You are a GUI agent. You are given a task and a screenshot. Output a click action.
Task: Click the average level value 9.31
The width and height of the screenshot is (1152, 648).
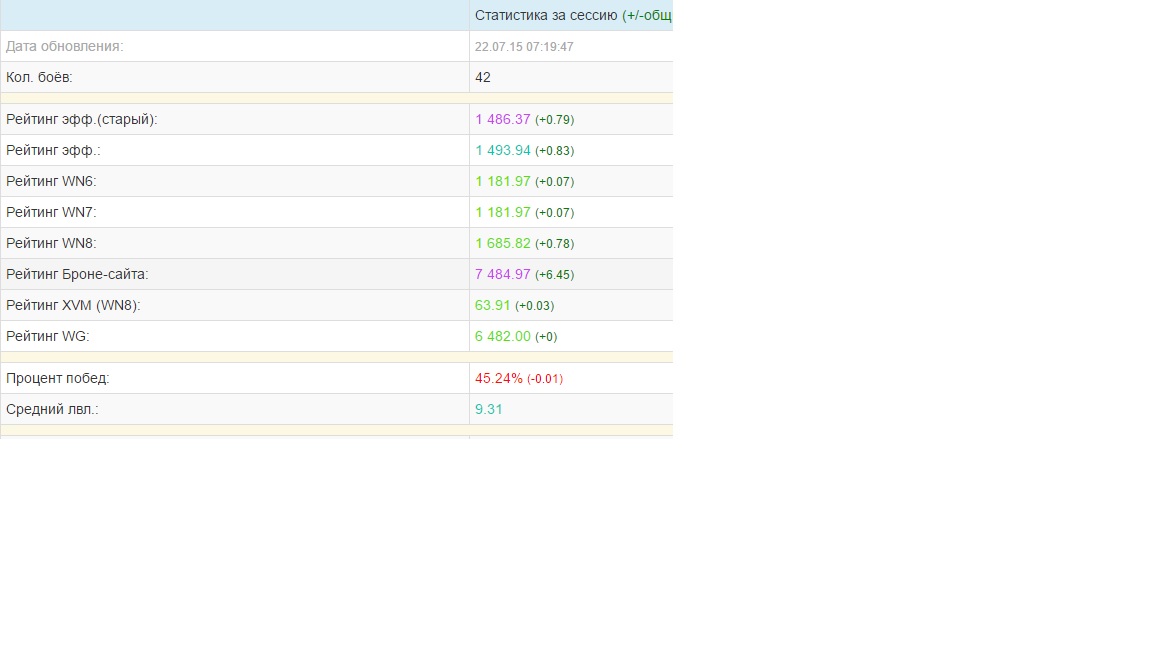click(489, 409)
